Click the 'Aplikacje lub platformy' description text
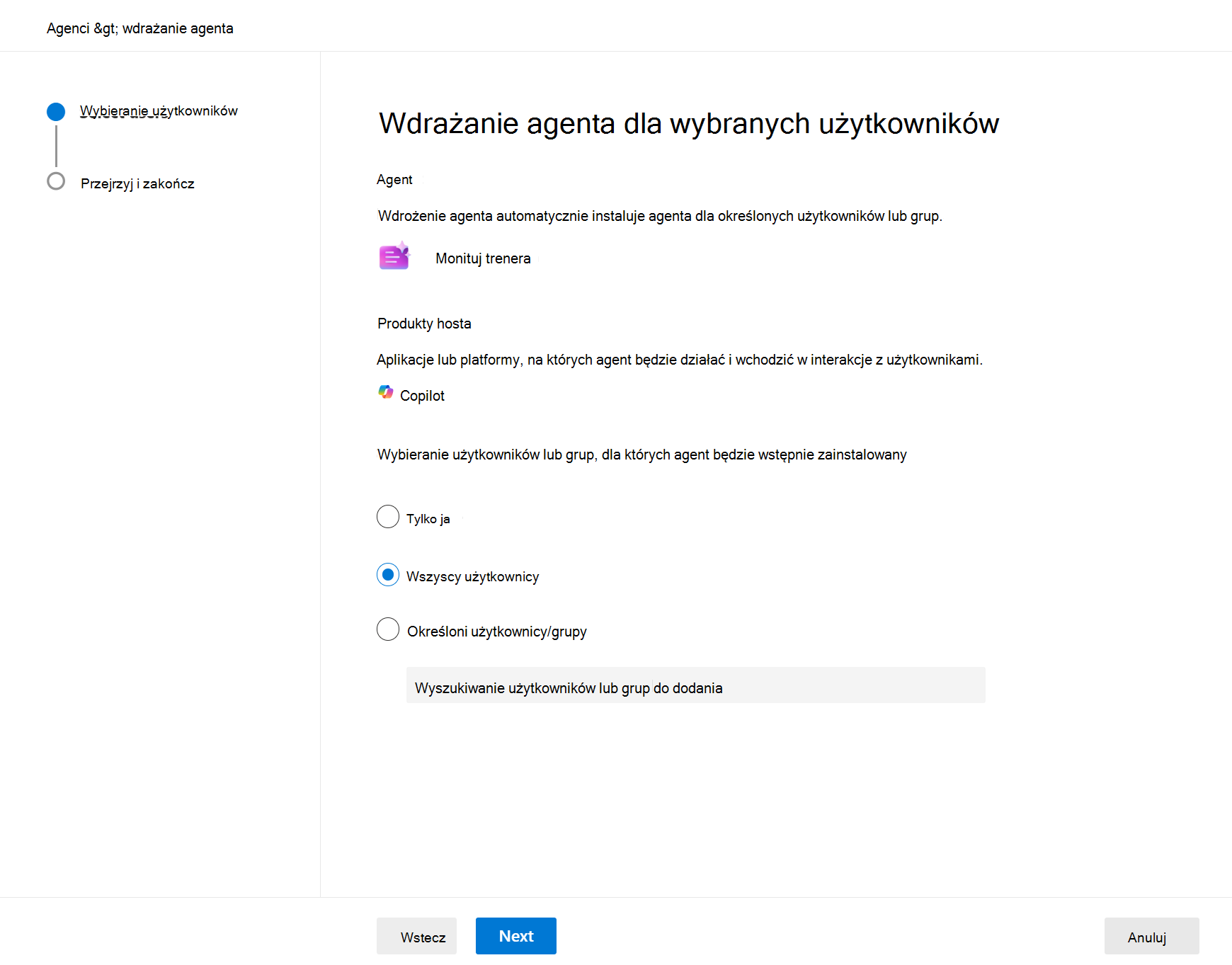The width and height of the screenshot is (1232, 965). click(680, 360)
